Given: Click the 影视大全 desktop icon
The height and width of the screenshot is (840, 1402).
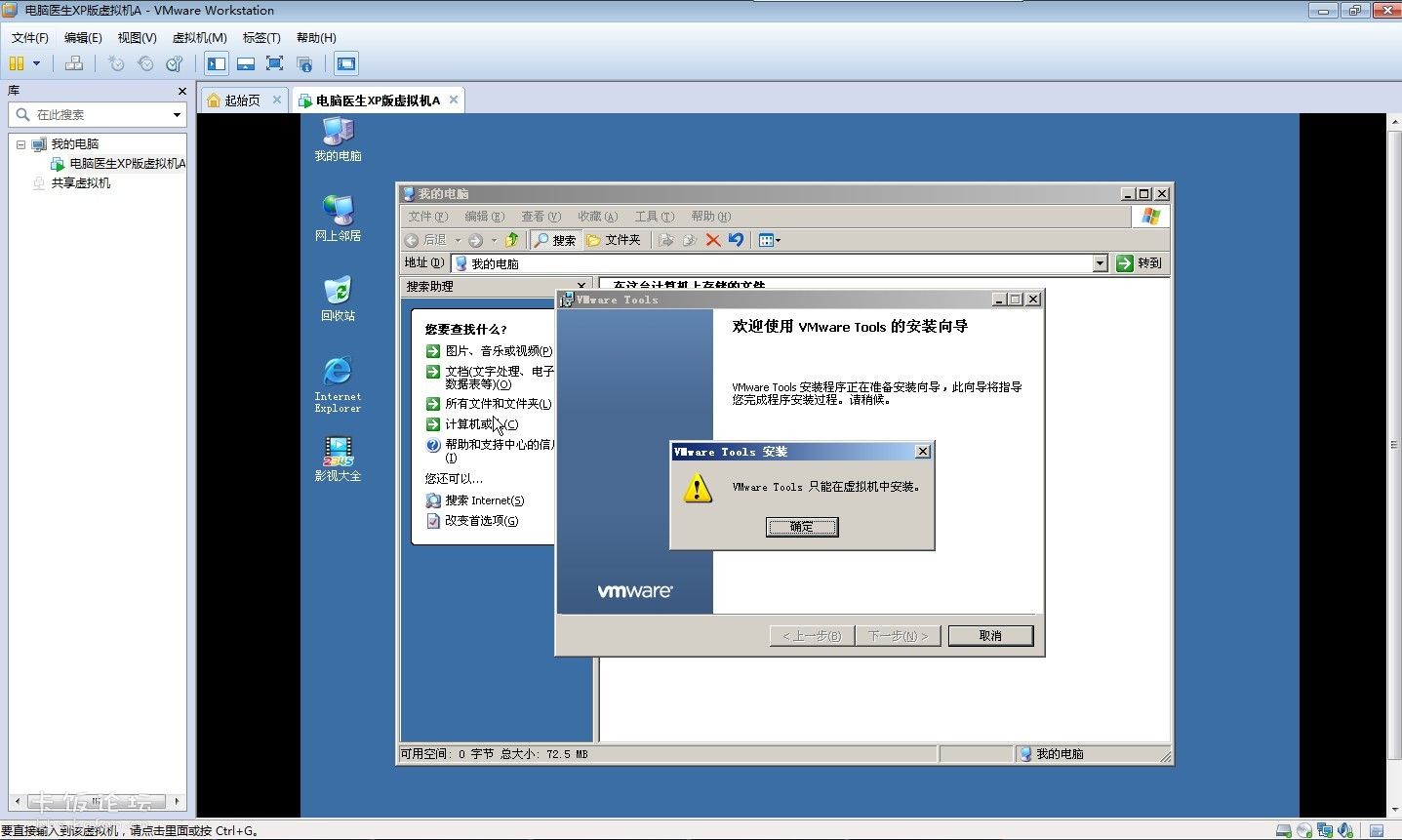Looking at the screenshot, I should click(x=339, y=459).
